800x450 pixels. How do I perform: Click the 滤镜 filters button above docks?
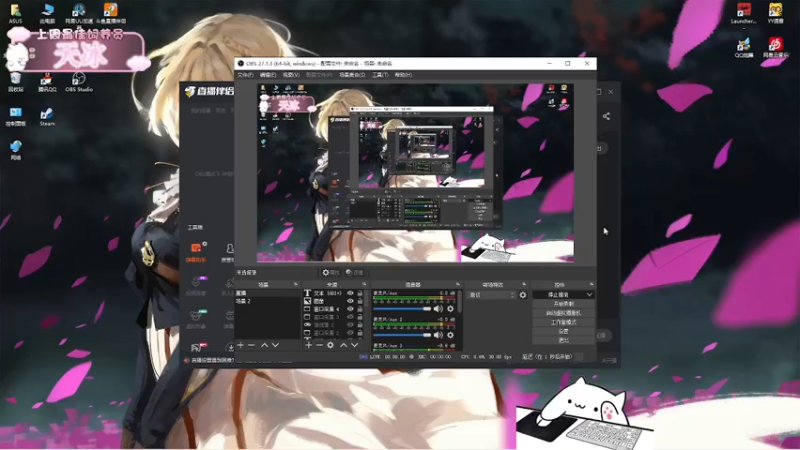click(x=355, y=272)
